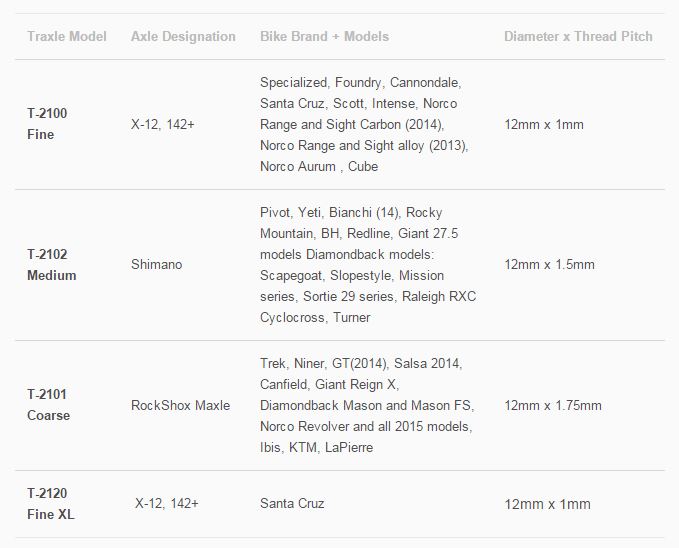Click the 12mm x 1.75mm thread pitch
The height and width of the screenshot is (548, 679).
pos(553,405)
